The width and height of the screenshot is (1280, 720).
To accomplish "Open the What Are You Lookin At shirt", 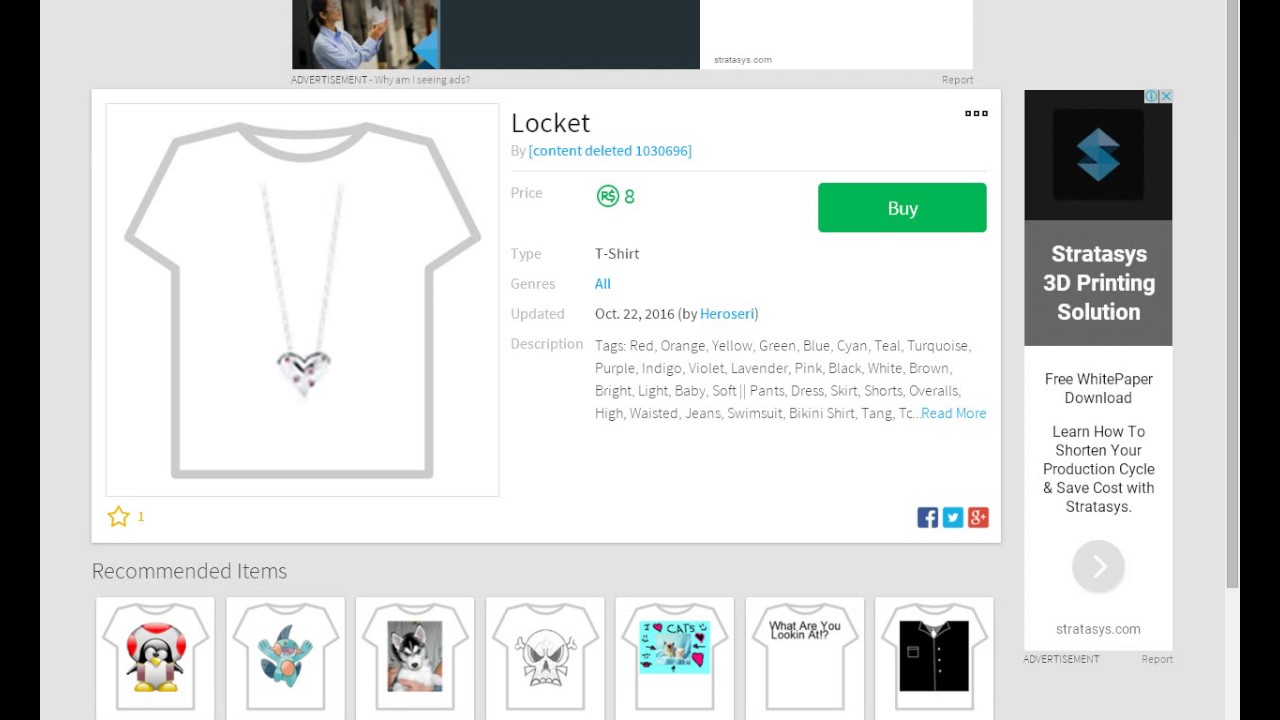I will pyautogui.click(x=805, y=657).
